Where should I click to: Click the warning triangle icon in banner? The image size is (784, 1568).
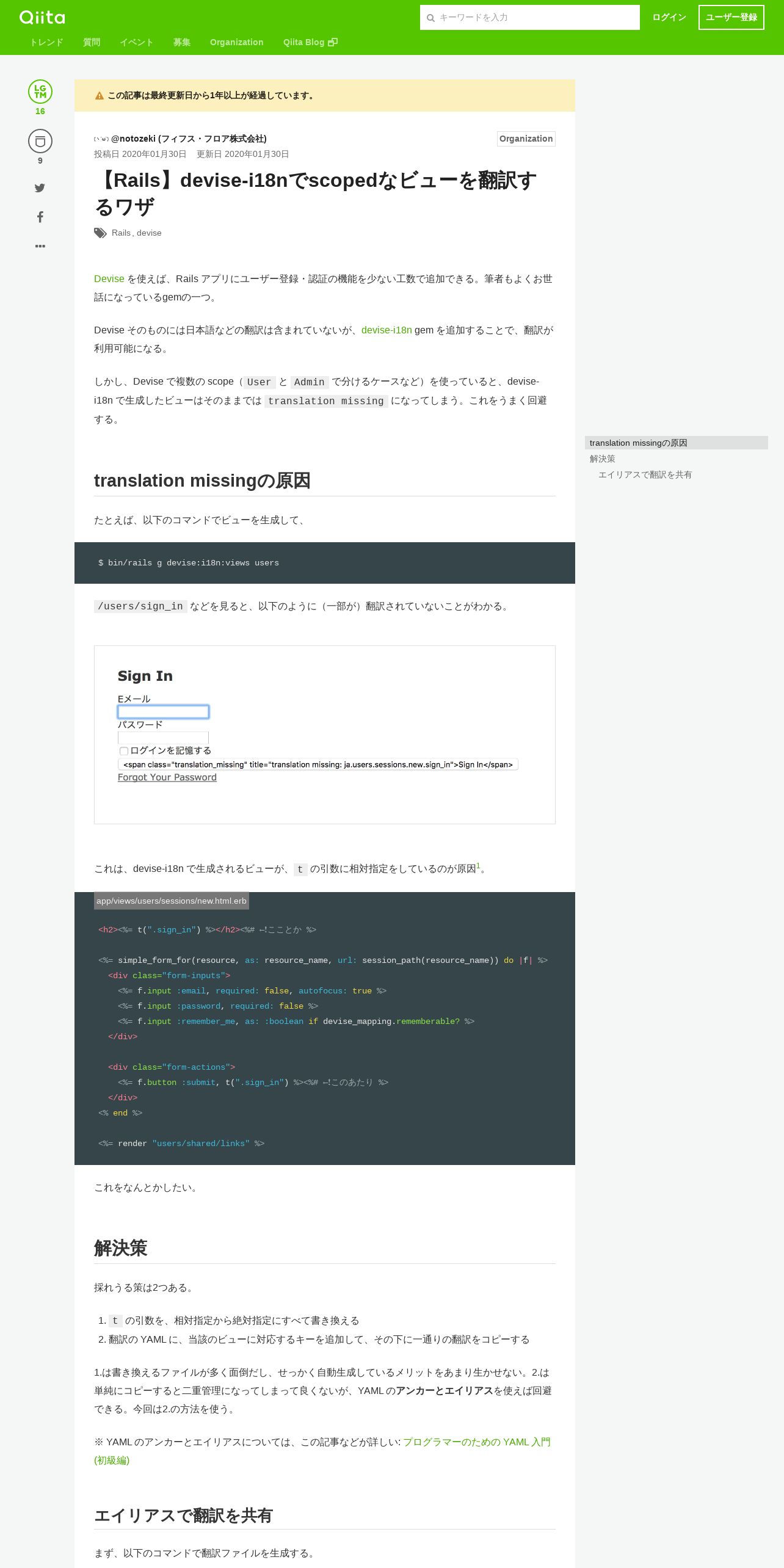pyautogui.click(x=100, y=96)
